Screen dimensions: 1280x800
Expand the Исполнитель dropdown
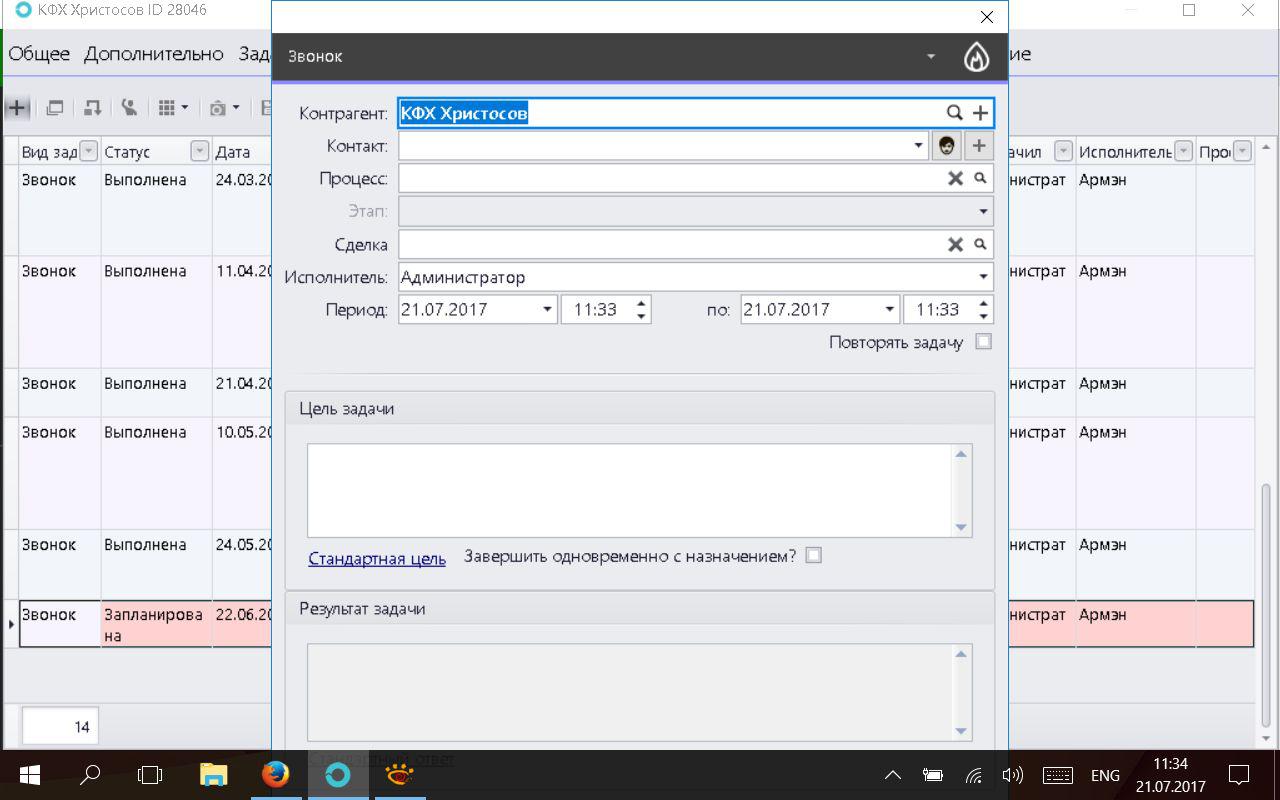983,277
